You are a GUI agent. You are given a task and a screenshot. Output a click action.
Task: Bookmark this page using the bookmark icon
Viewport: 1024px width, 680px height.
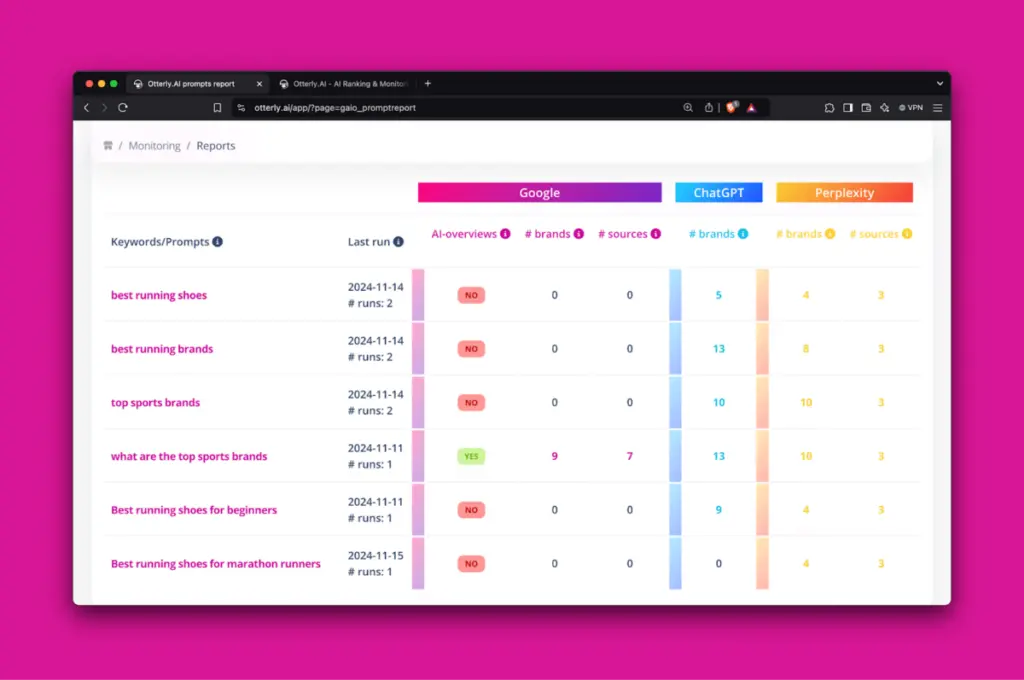217,107
